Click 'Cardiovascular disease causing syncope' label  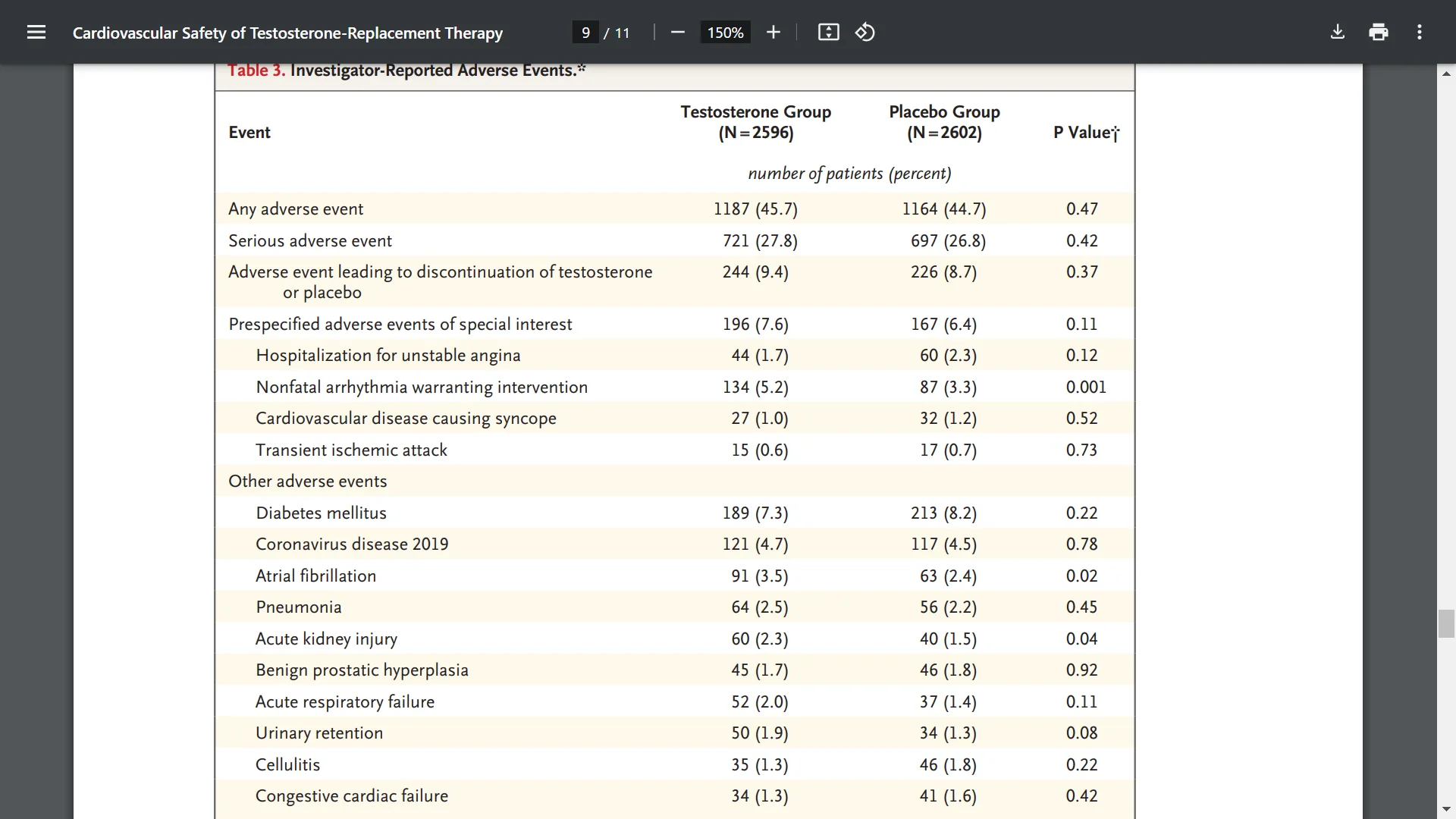tap(406, 419)
